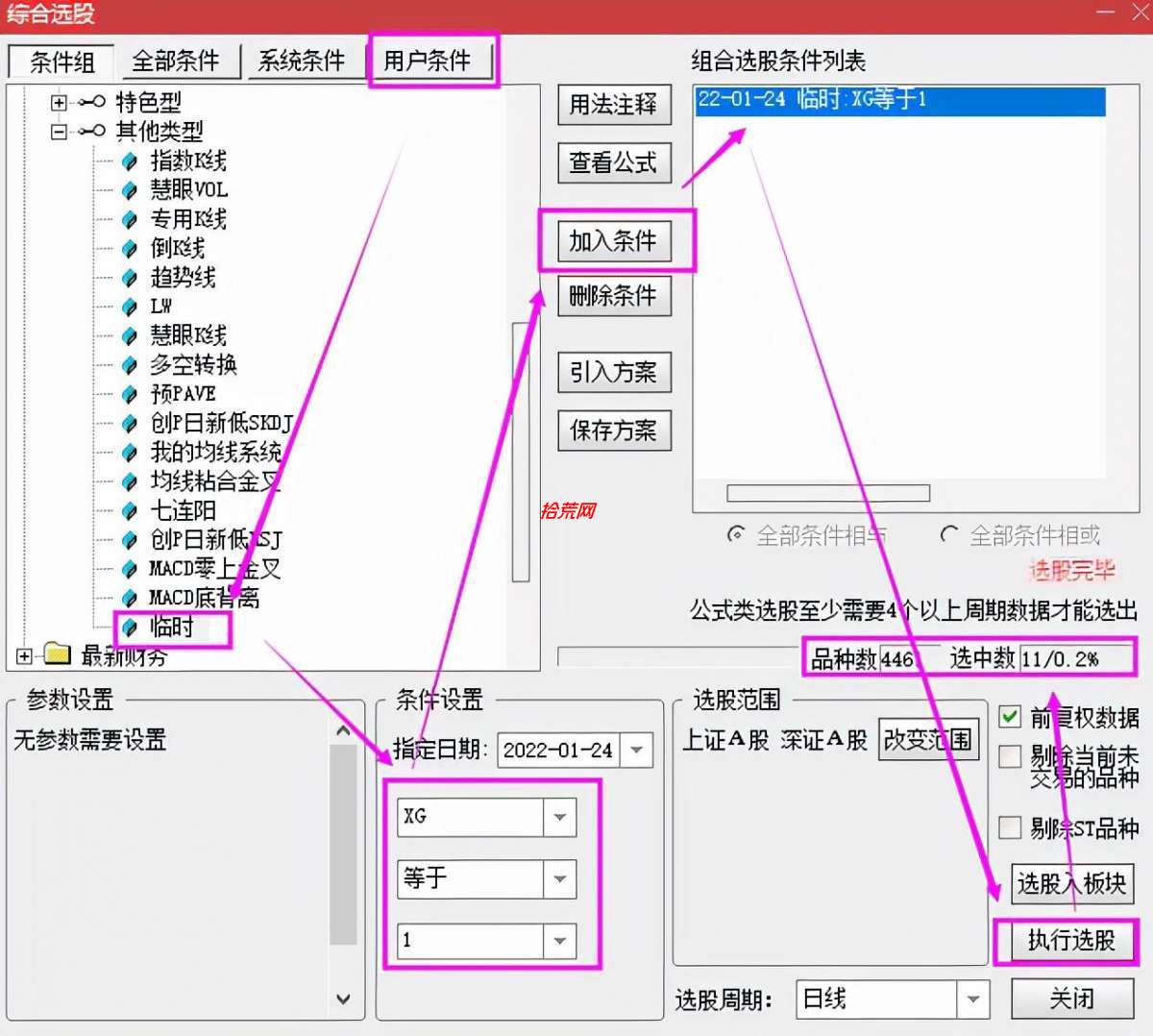The height and width of the screenshot is (1036, 1153).
Task: Click the diamond icon beside 预PAVE
Action: tap(130, 395)
